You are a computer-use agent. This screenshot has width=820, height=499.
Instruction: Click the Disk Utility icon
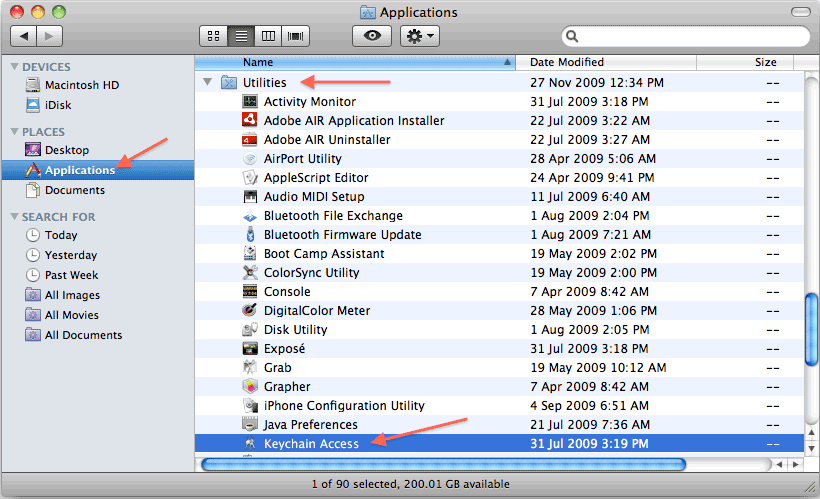250,330
